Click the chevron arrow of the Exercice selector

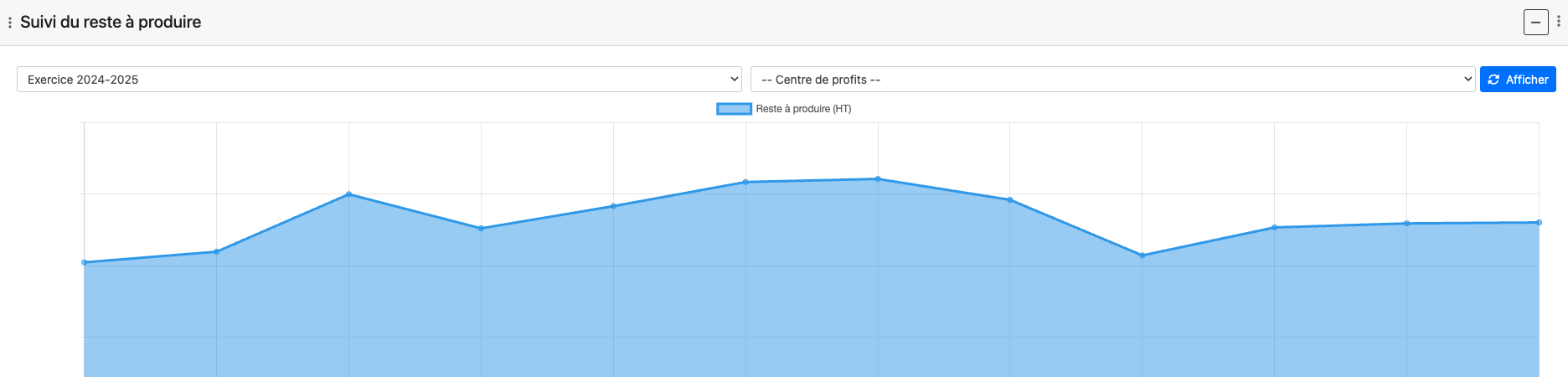(x=734, y=80)
